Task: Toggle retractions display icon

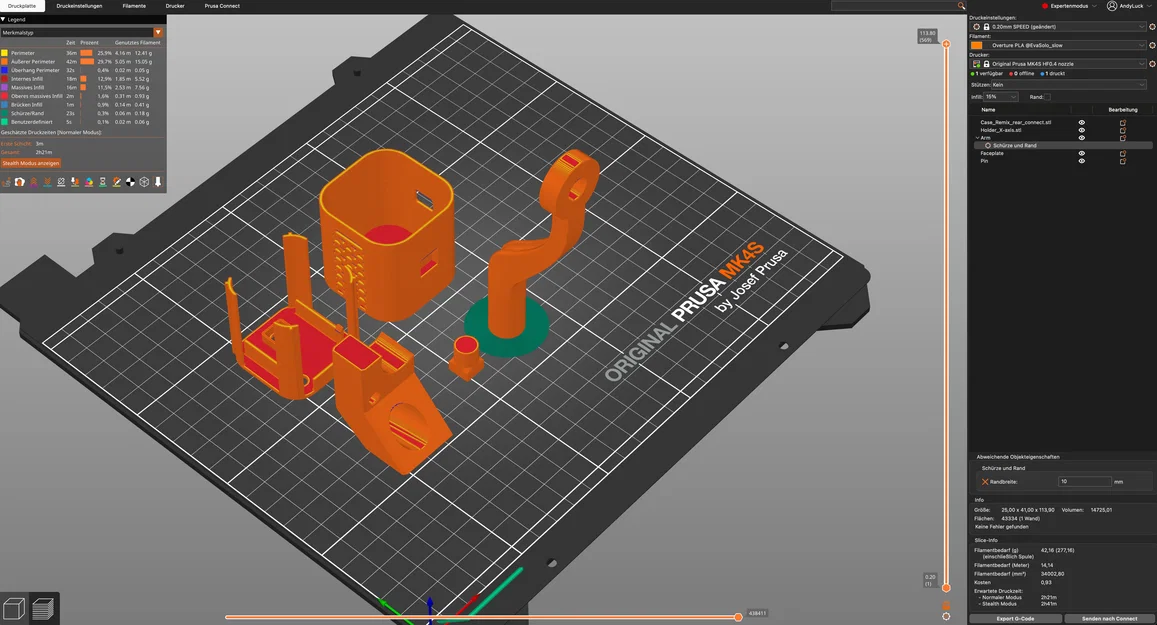Action: click(x=34, y=182)
